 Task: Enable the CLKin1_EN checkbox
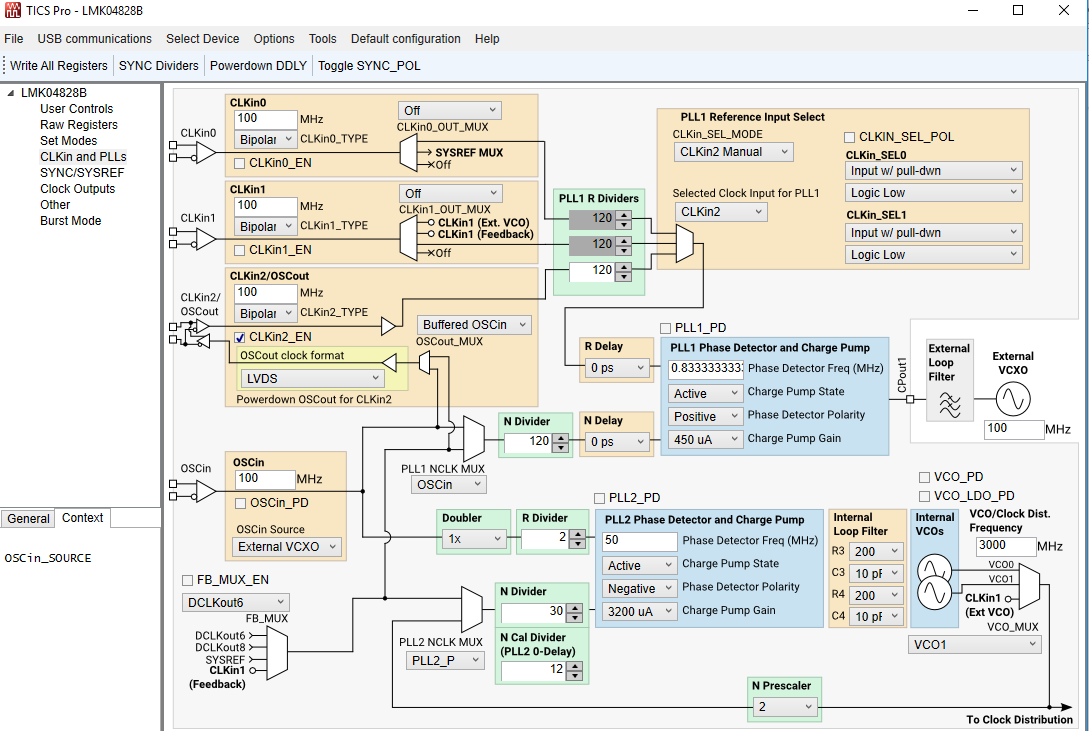pyautogui.click(x=240, y=250)
